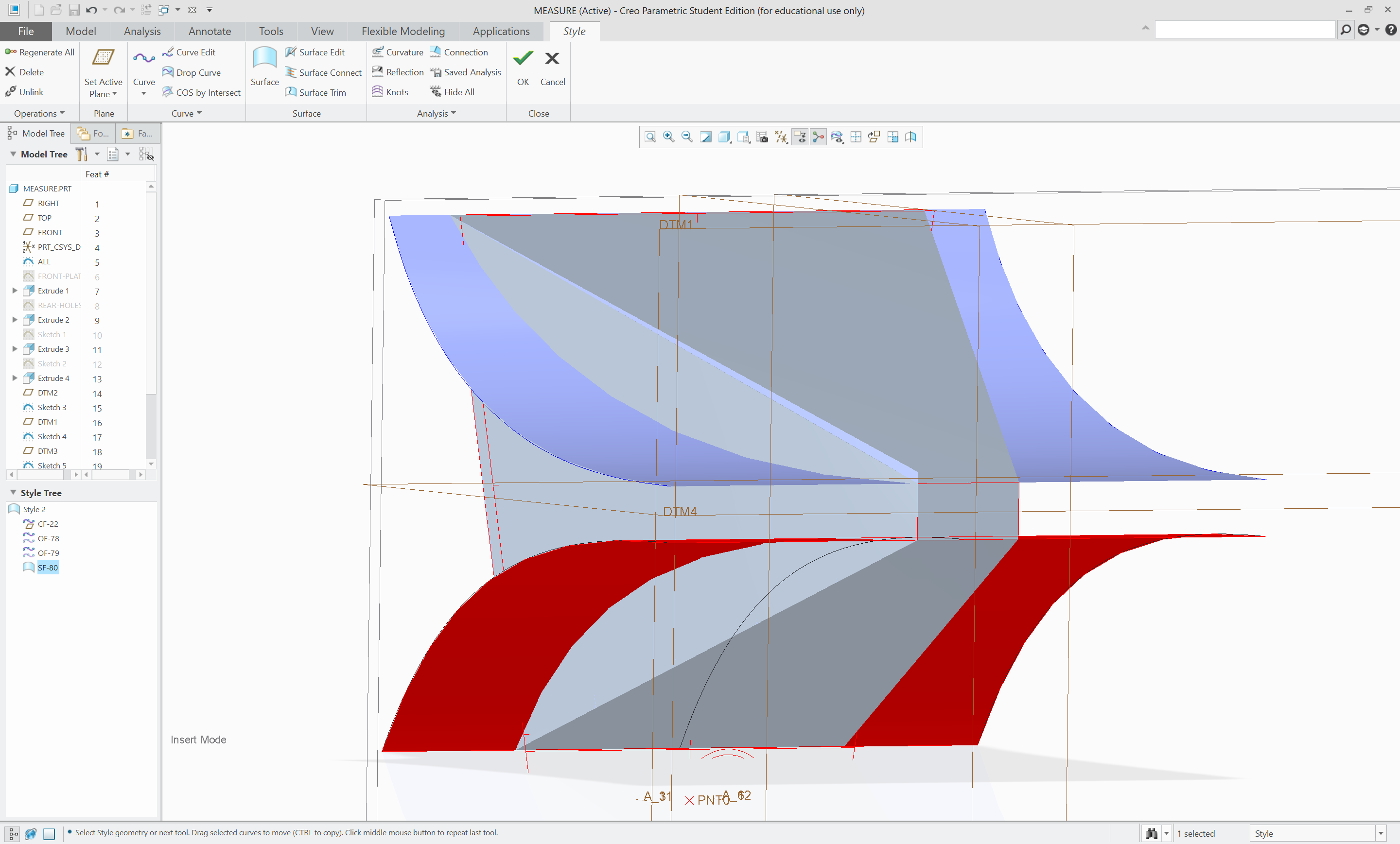This screenshot has width=1400, height=844.
Task: Click the Set Active Plane icon
Action: (103, 58)
